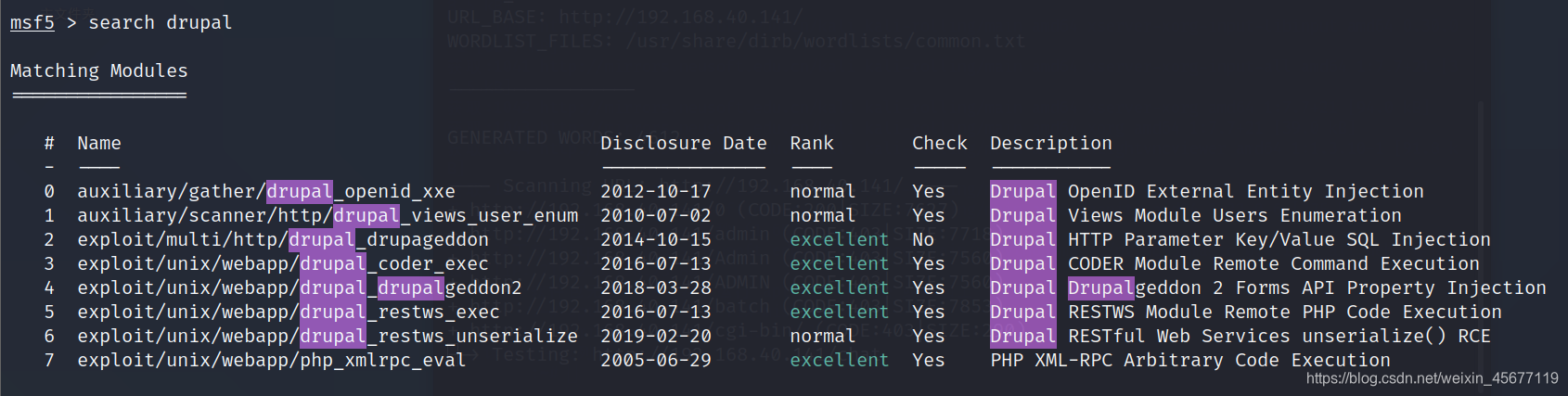Click index number 0 in the # column
Image resolution: width=1568 pixels, height=396 pixels.
[x=49, y=191]
